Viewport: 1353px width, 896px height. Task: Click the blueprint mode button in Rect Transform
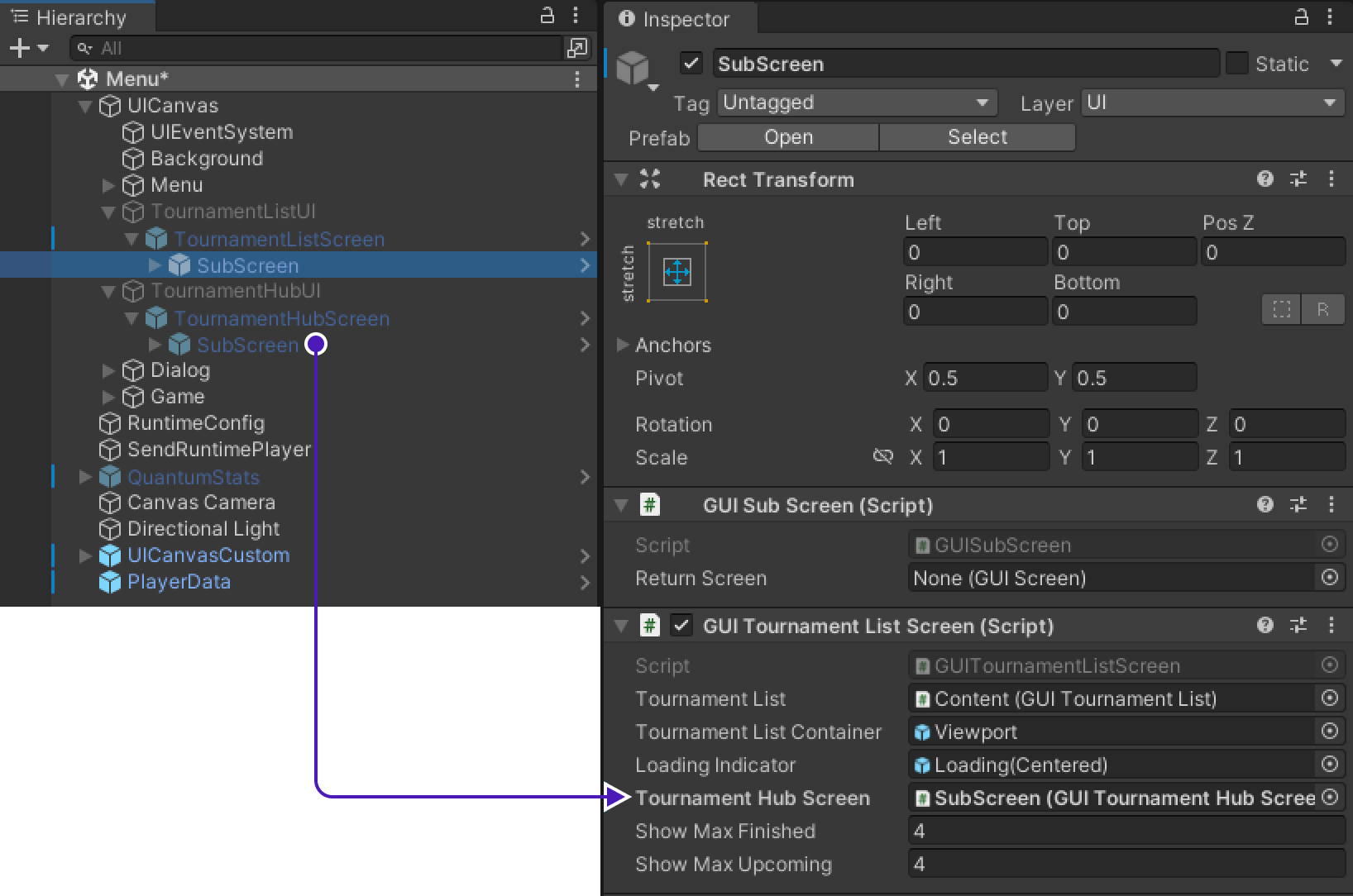click(x=1281, y=310)
